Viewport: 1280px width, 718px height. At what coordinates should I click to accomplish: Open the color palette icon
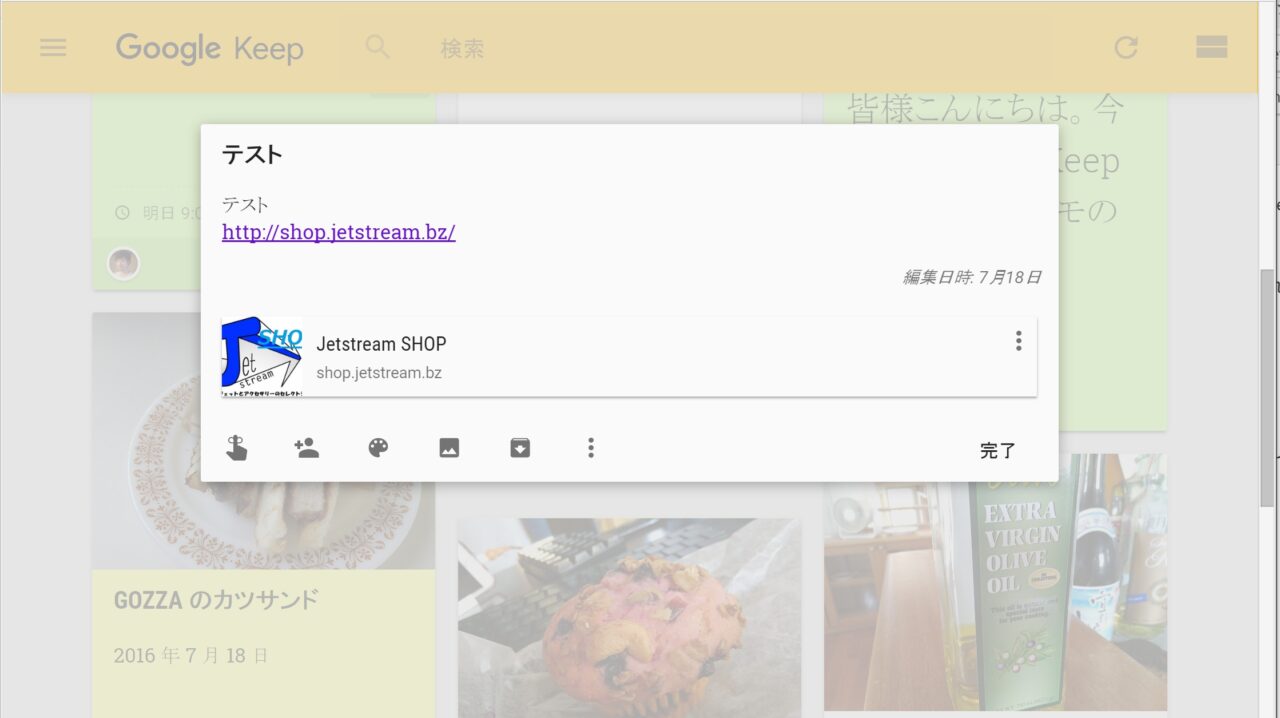tap(378, 448)
